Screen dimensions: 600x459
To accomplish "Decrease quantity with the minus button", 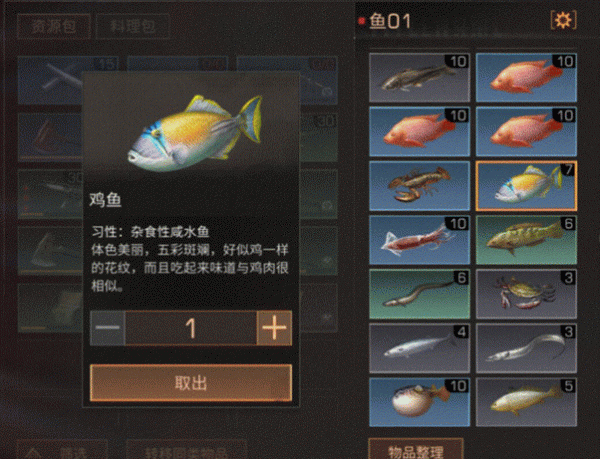I will coord(108,328).
